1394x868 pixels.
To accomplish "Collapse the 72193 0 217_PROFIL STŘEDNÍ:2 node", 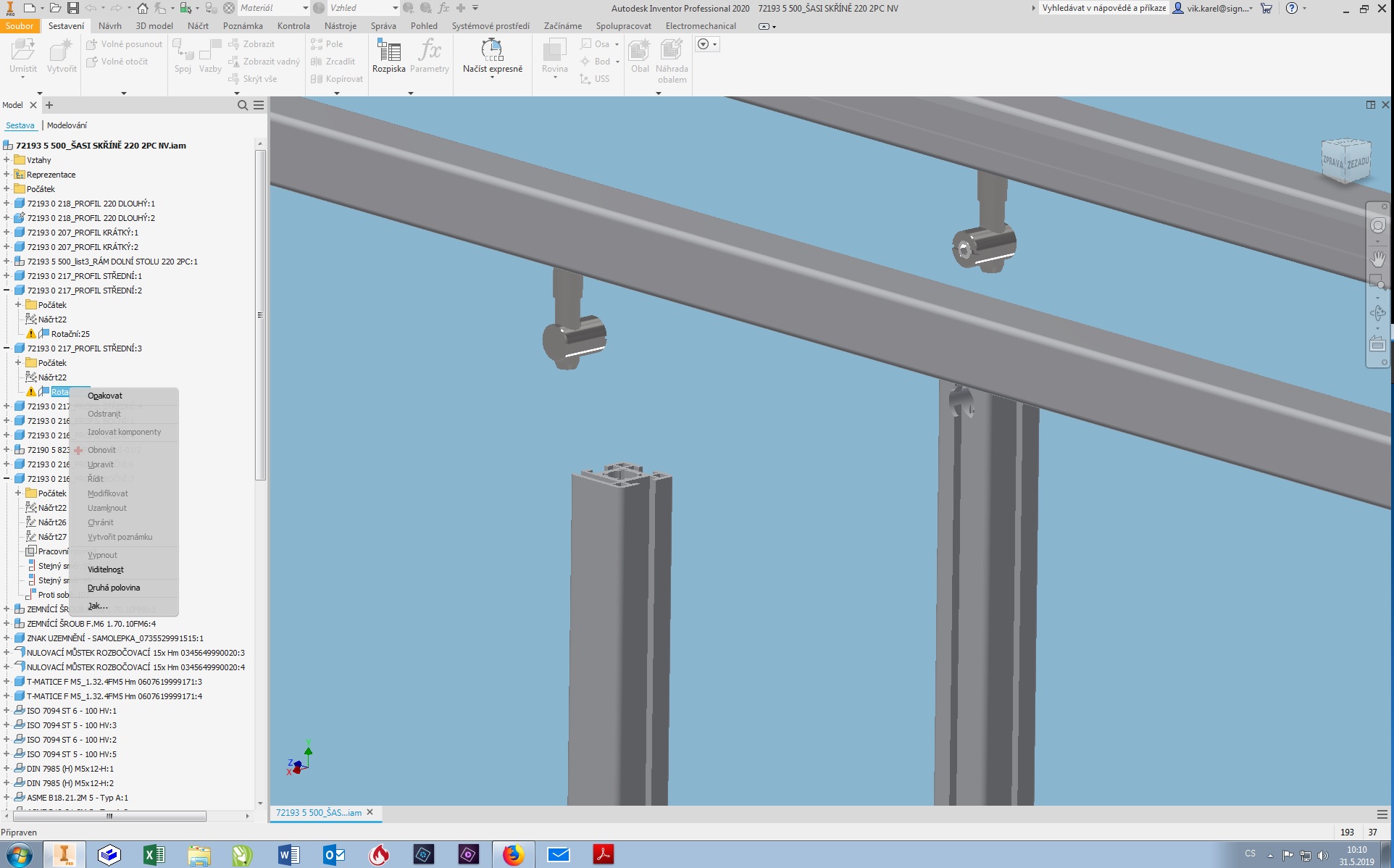I will tap(7, 291).
